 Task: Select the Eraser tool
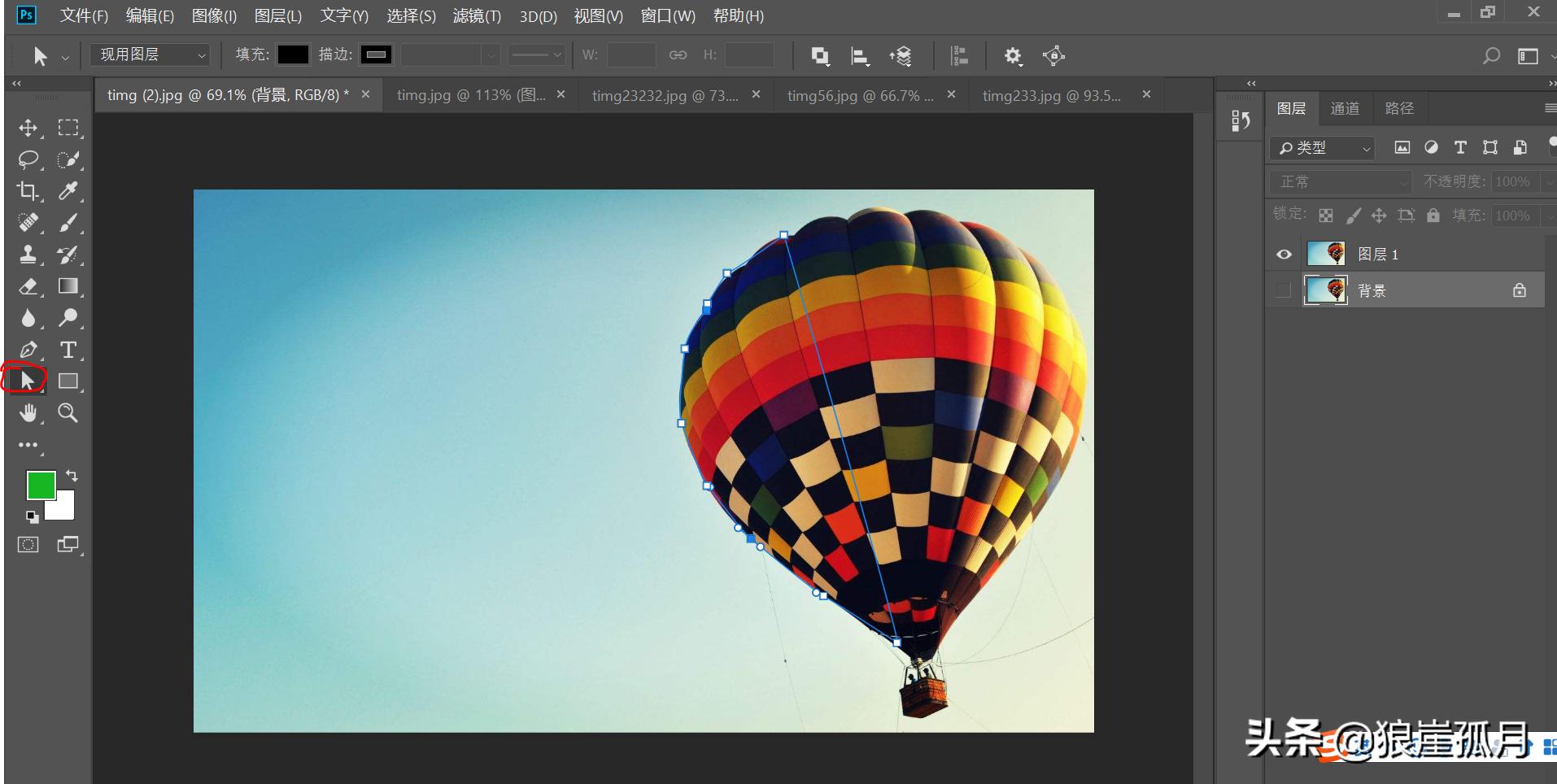(x=28, y=285)
